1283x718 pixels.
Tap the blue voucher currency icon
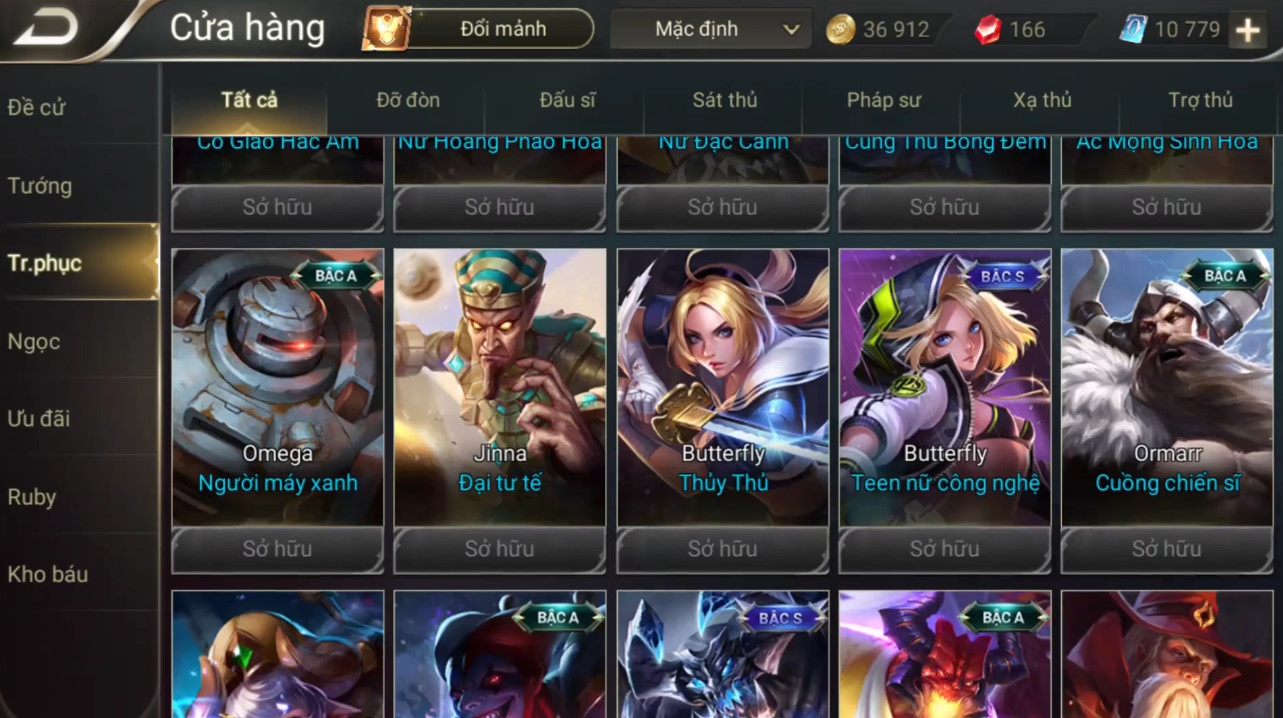point(1134,30)
